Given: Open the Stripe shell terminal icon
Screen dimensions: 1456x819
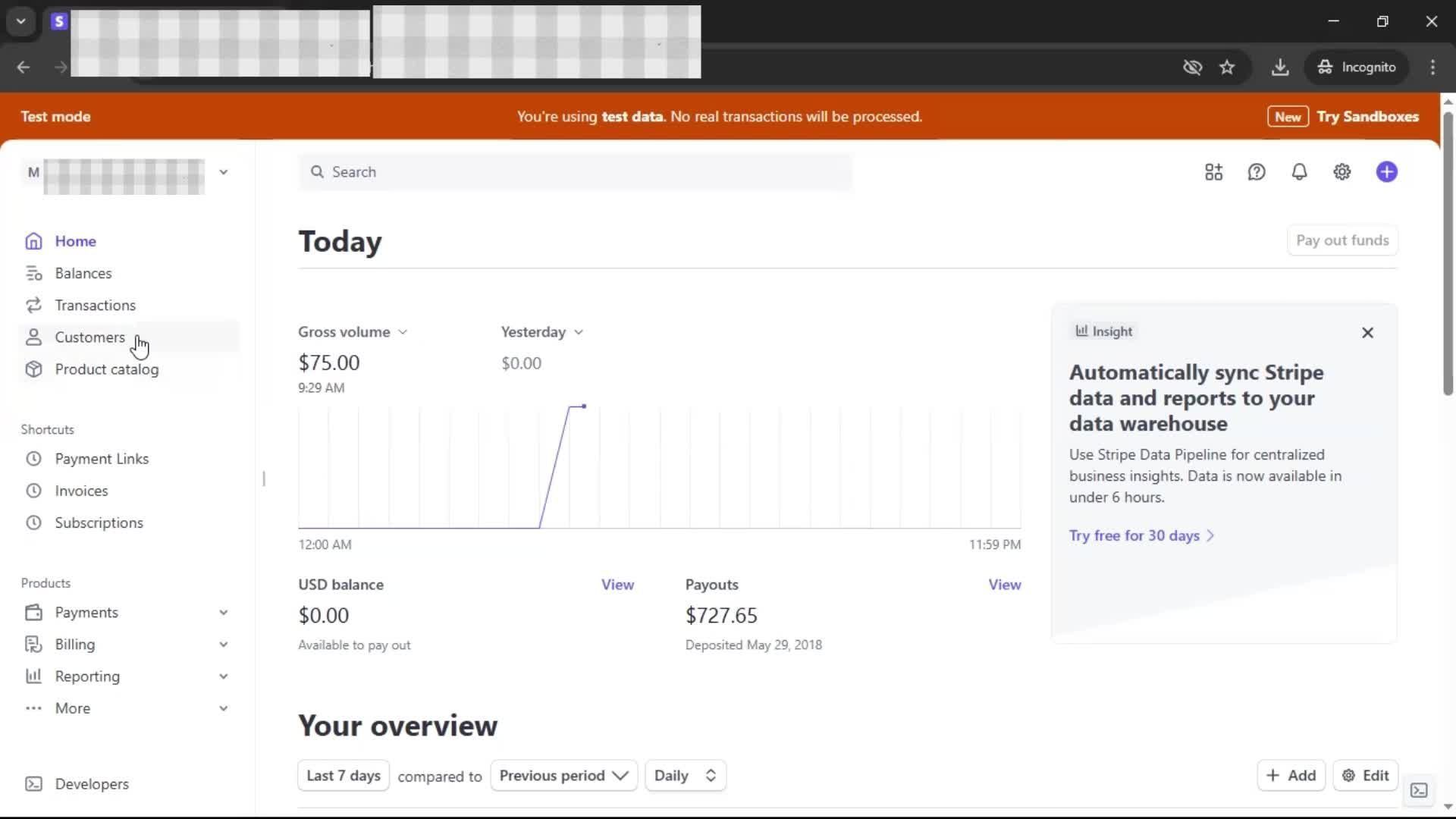Looking at the screenshot, I should point(1419,790).
